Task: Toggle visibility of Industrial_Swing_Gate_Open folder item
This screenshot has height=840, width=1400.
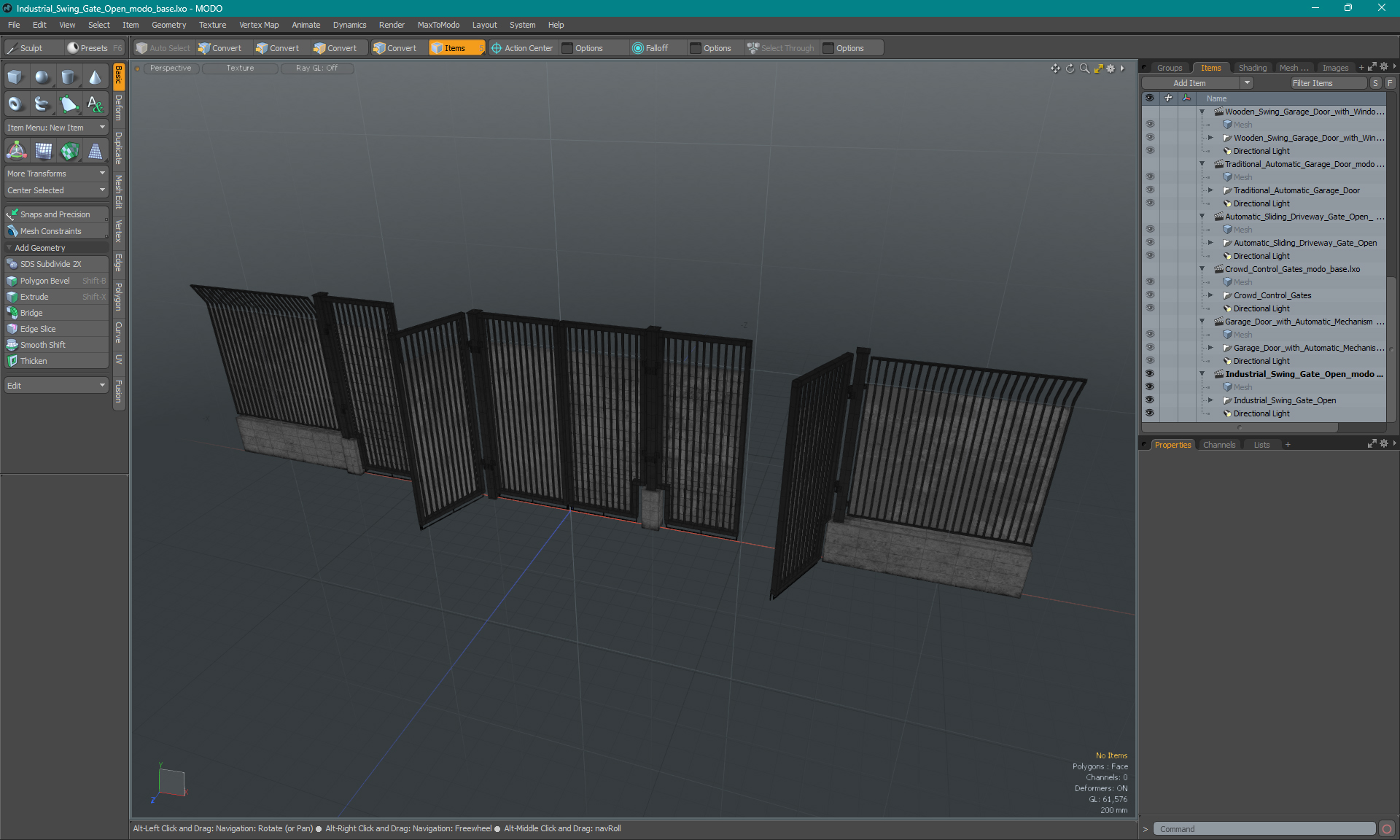Action: (x=1149, y=400)
